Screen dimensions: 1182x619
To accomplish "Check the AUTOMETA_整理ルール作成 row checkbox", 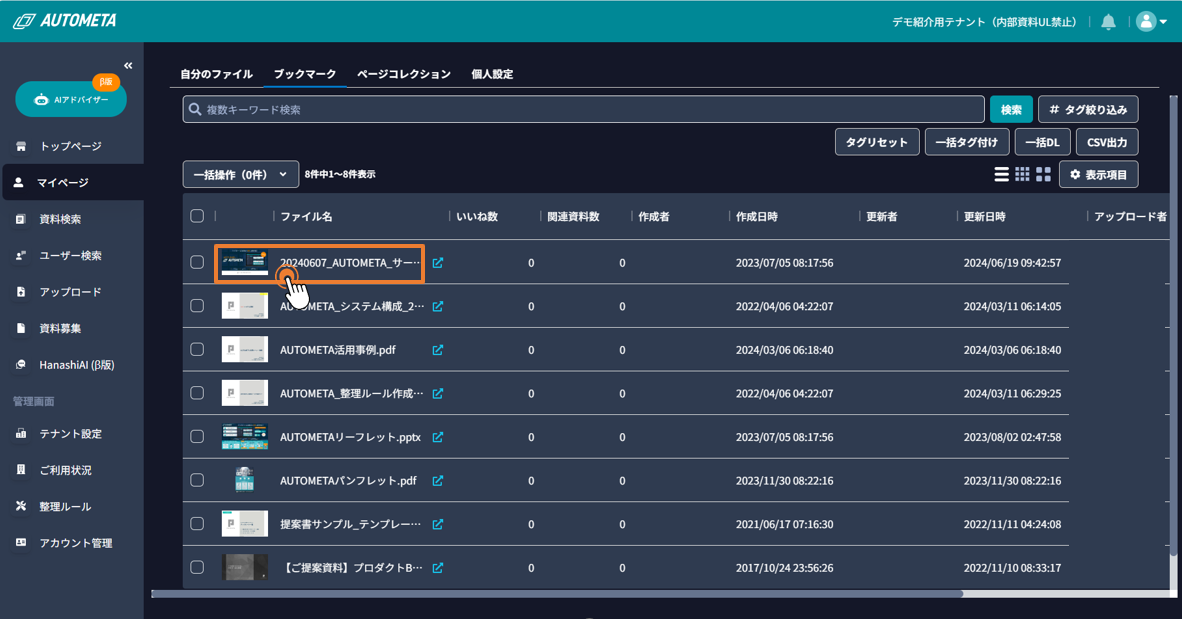I will point(198,394).
